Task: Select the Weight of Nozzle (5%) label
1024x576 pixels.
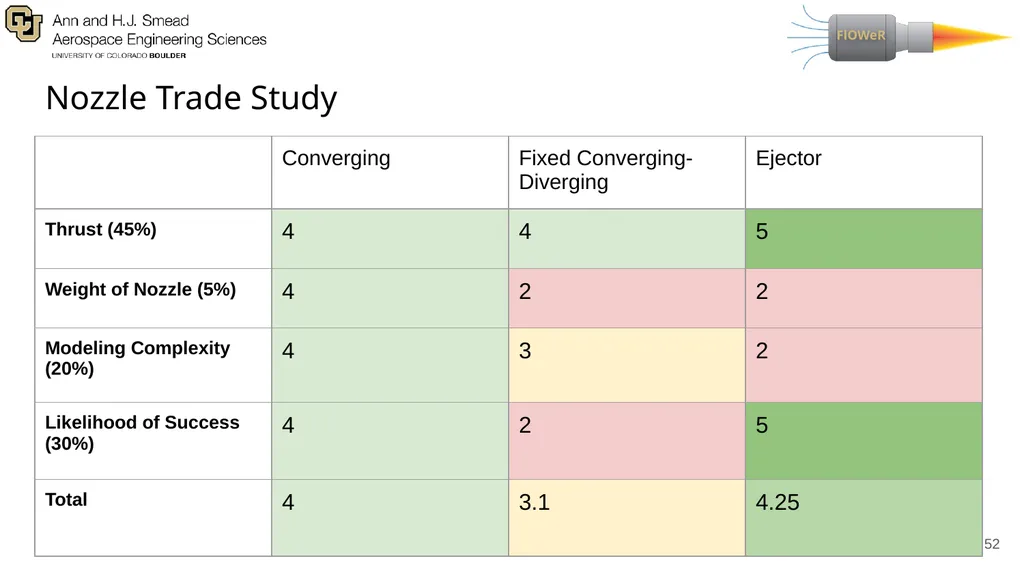Action: [140, 289]
